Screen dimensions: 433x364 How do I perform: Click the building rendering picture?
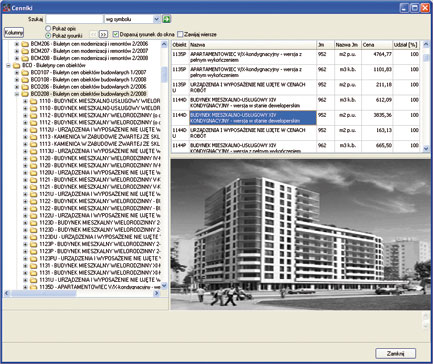pos(301,234)
